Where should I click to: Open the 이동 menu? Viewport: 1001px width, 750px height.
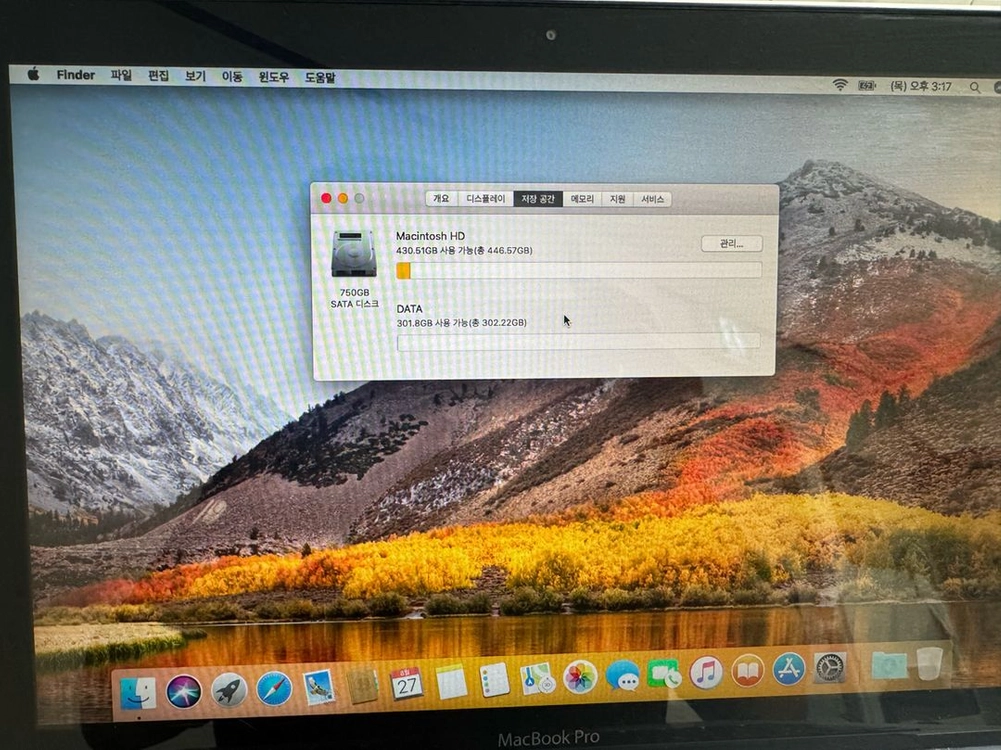coord(232,77)
